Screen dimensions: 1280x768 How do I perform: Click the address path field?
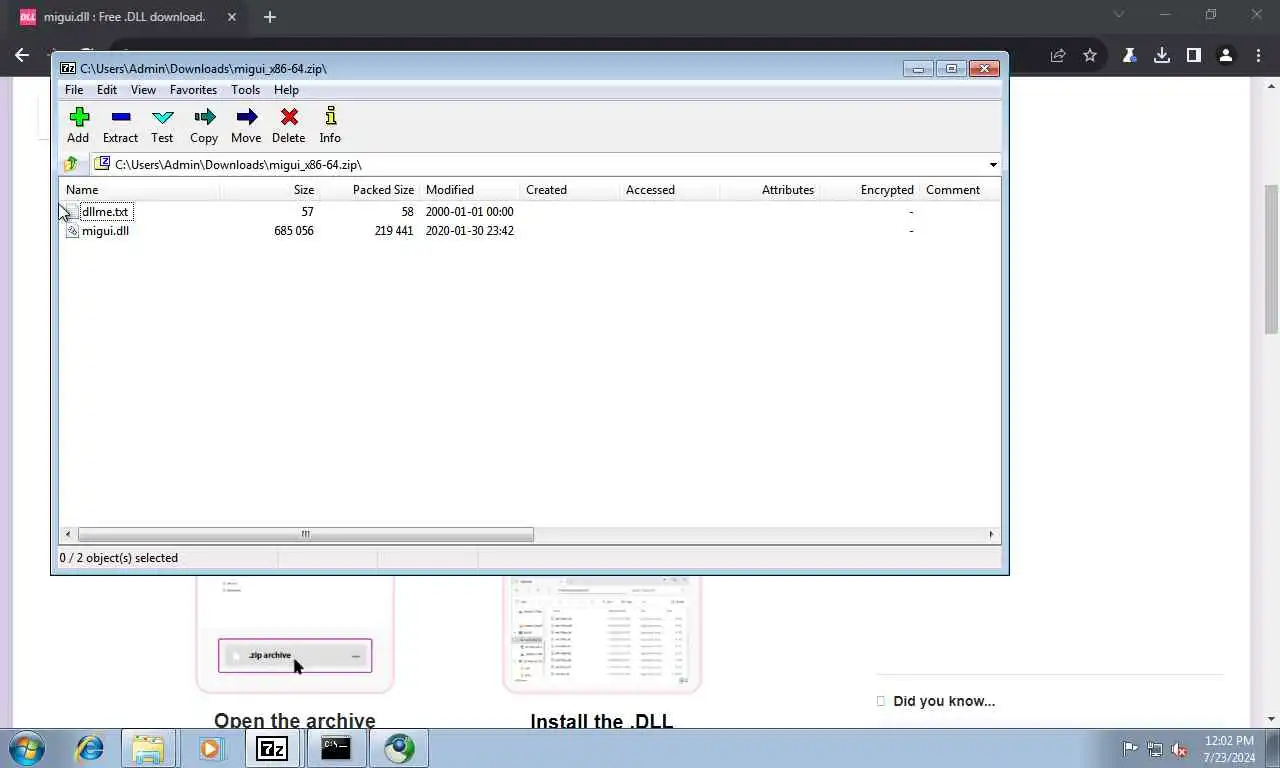pos(546,164)
